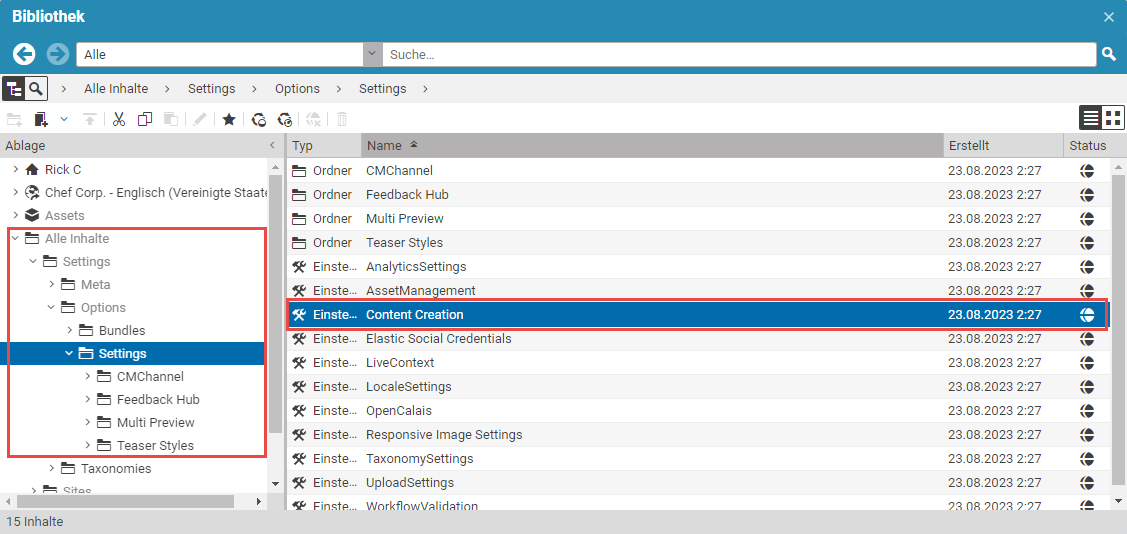Select the Elastic Social Credentials row
The width and height of the screenshot is (1127, 534).
click(699, 339)
